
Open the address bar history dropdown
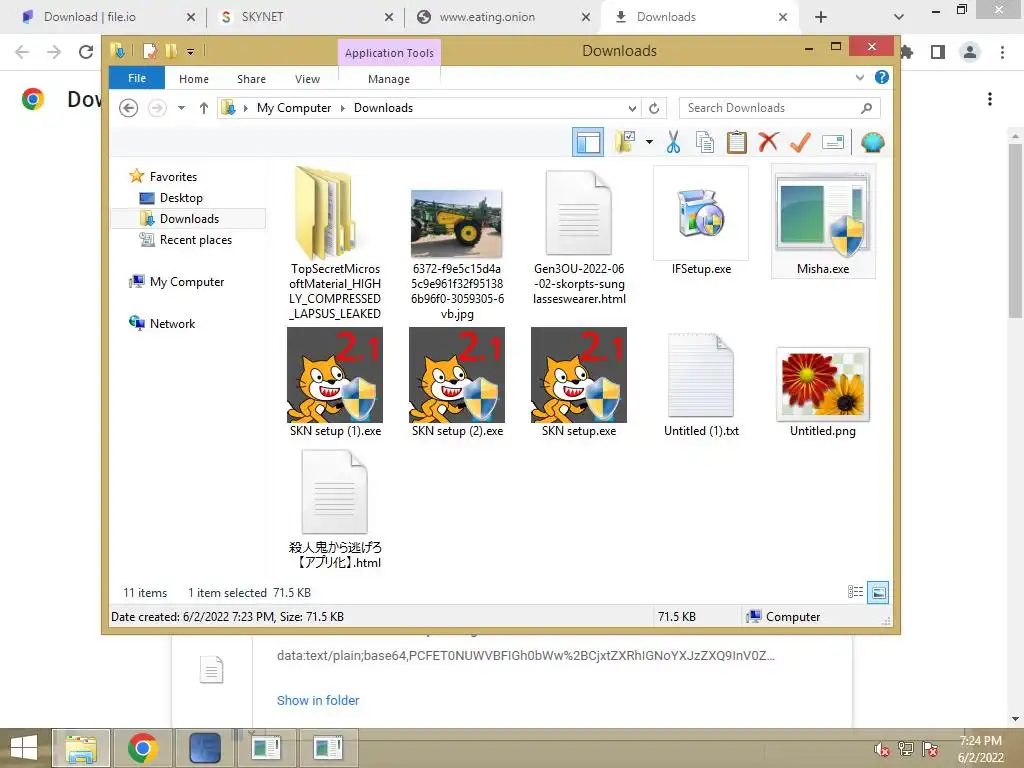[632, 108]
